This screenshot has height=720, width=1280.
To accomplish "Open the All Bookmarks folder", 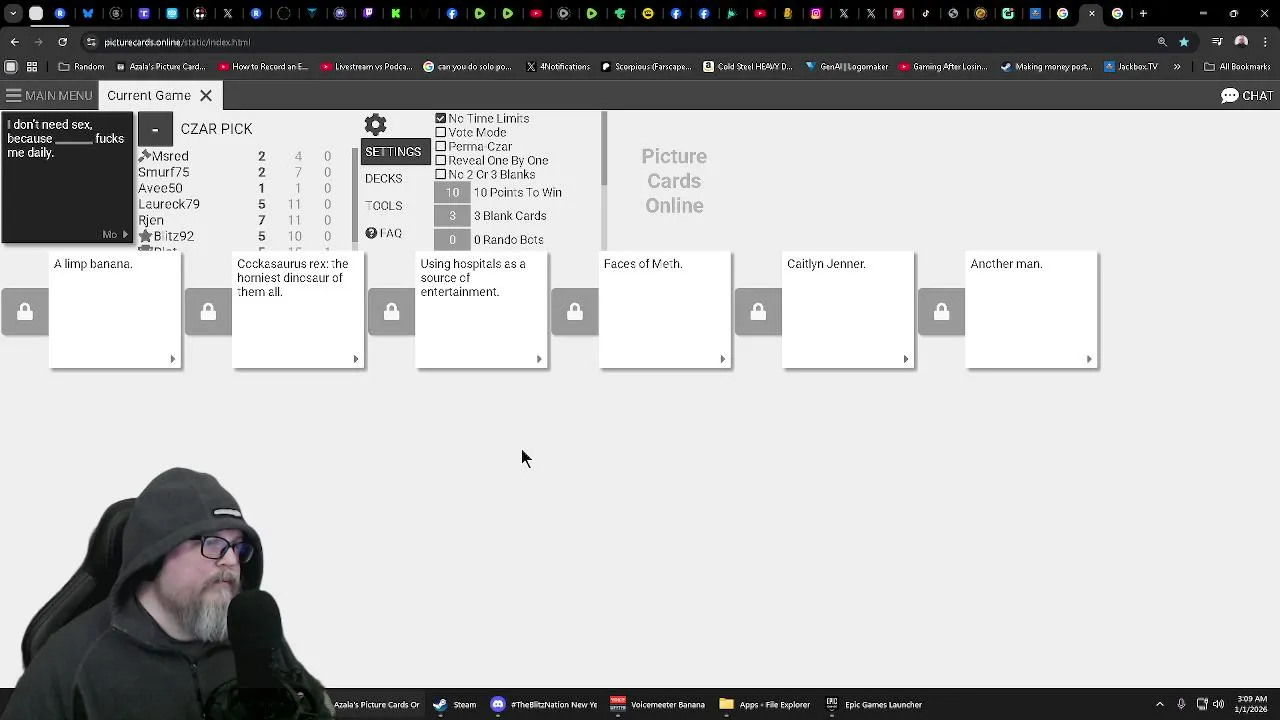I will 1237,67.
